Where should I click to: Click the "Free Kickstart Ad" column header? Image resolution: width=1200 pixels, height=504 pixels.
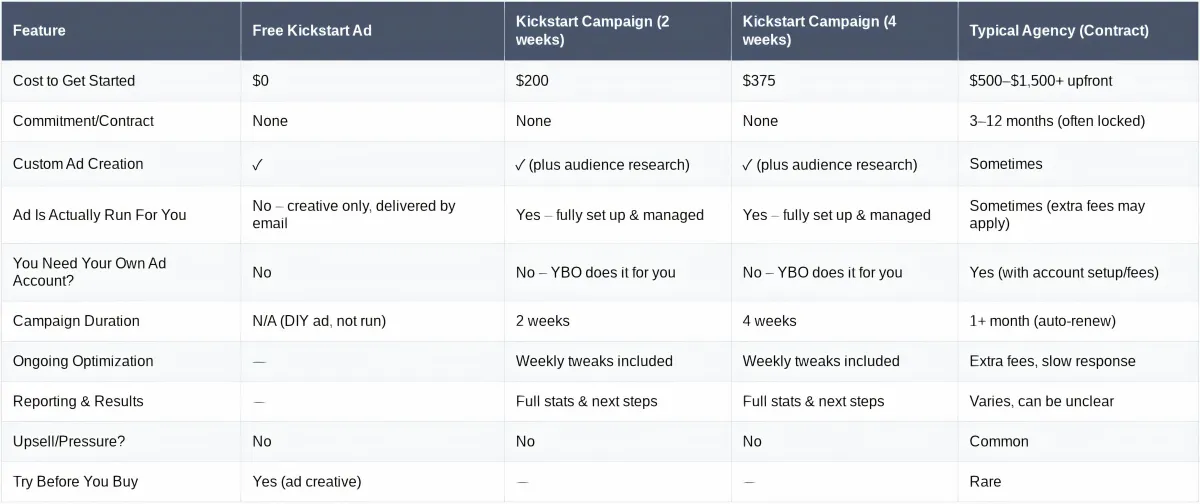(312, 30)
